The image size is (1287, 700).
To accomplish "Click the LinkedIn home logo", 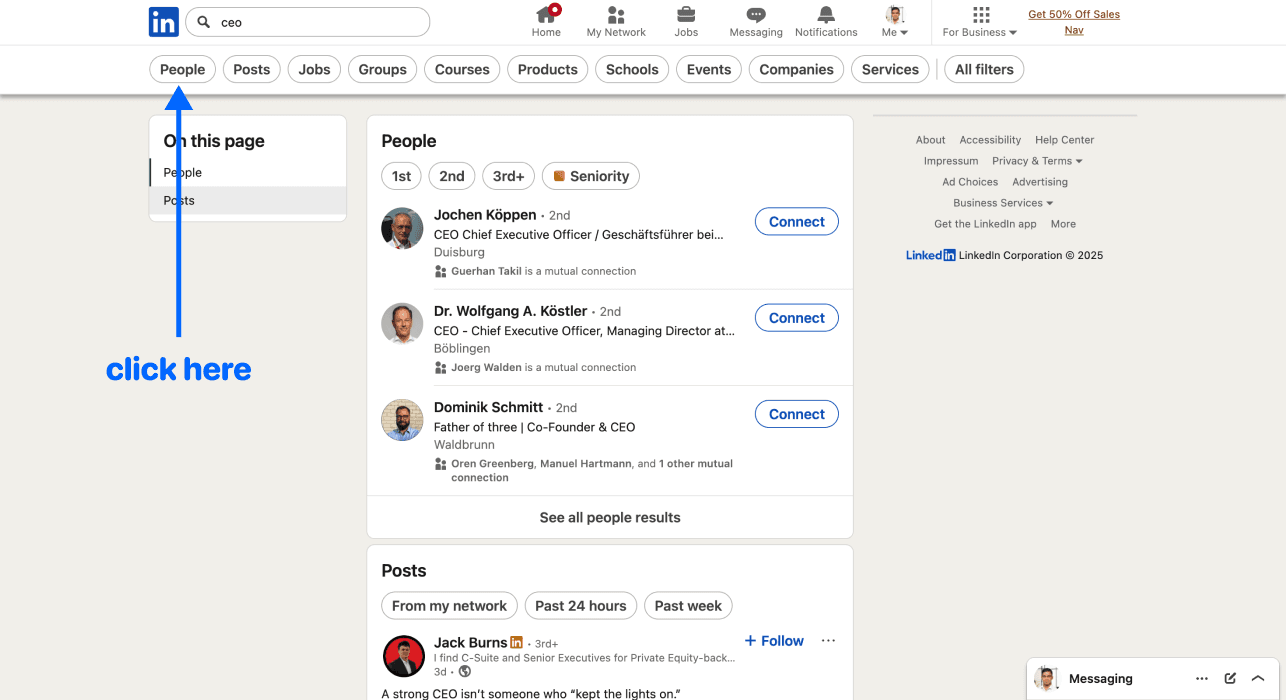I will pyautogui.click(x=163, y=21).
